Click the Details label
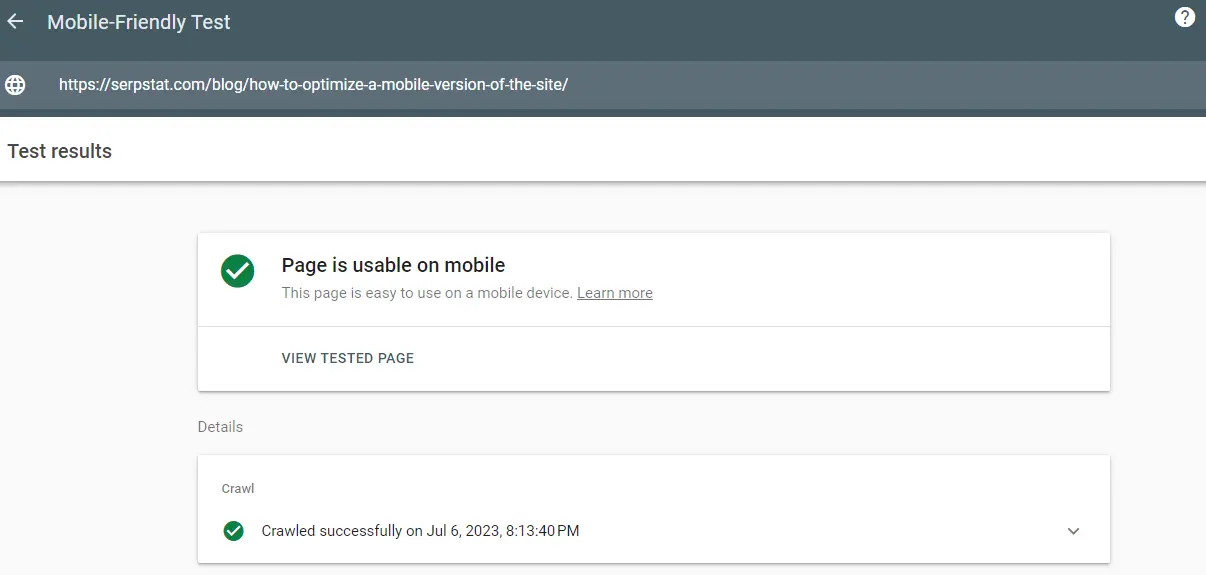 pyautogui.click(x=220, y=427)
